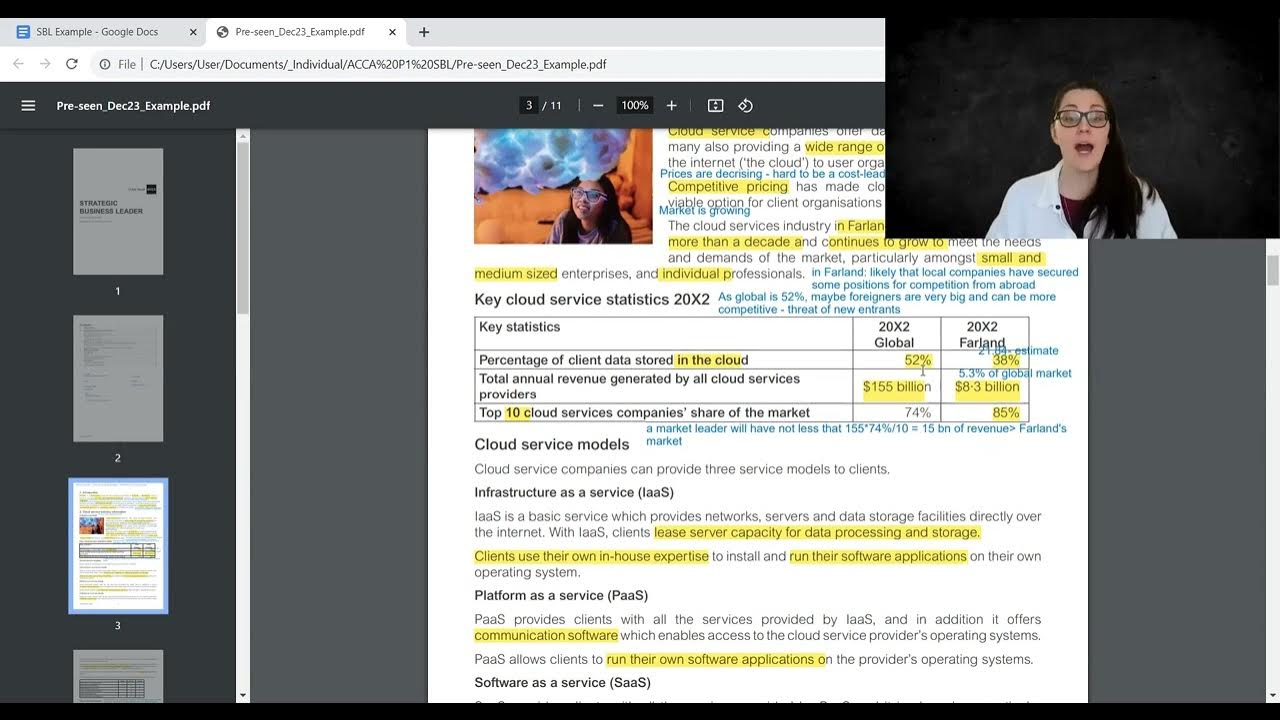
Task: Open page 1 thumbnail
Action: [x=118, y=211]
